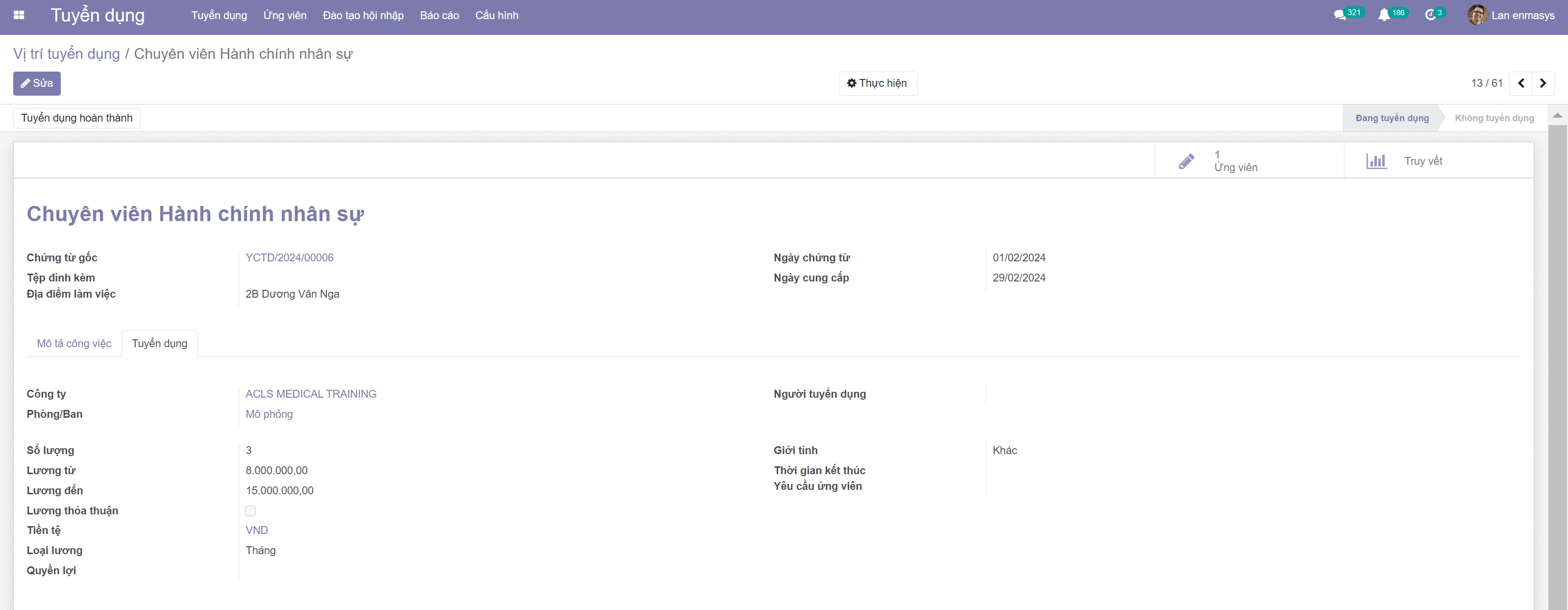Click Tuyển dụng hoàn thành button
This screenshot has height=610, width=1568.
pos(77,118)
